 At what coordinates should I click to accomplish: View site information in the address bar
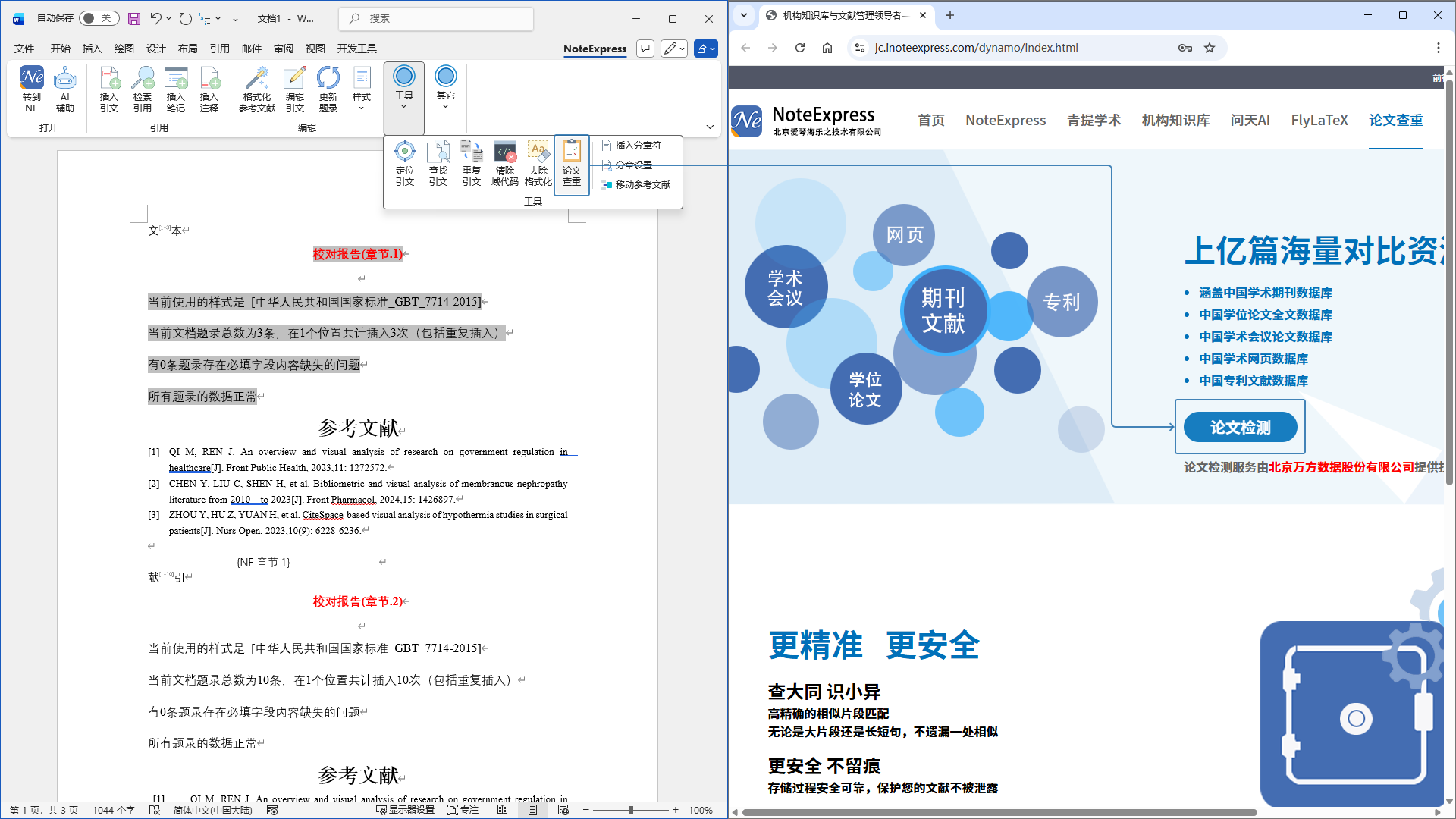pos(859,48)
